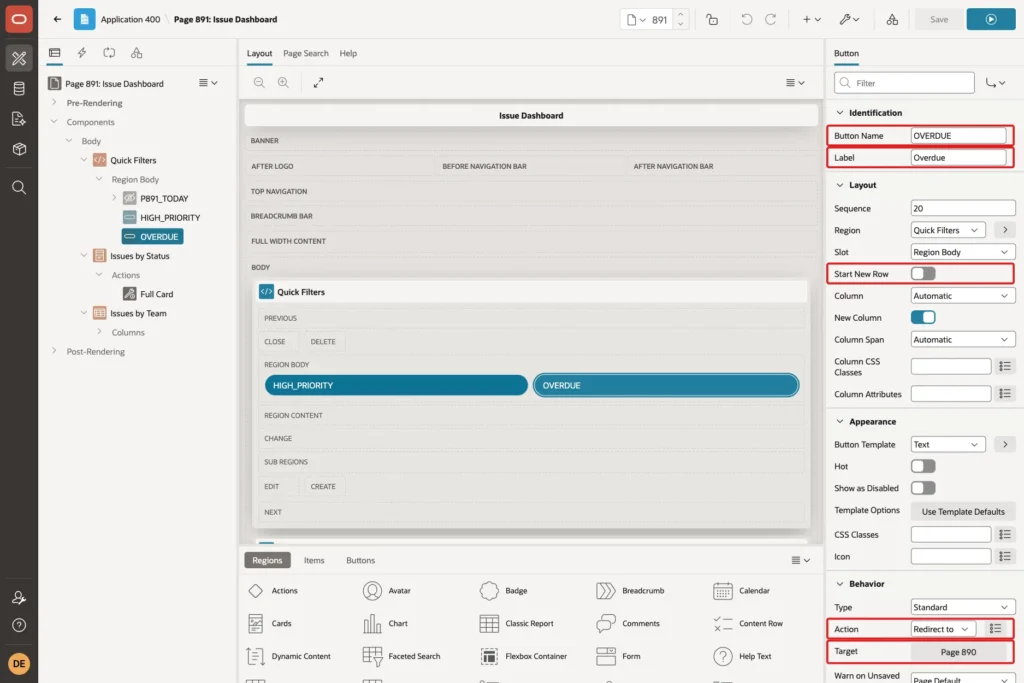The height and width of the screenshot is (683, 1024).
Task: Open the administration user icon
Action: pyautogui.click(x=19, y=597)
